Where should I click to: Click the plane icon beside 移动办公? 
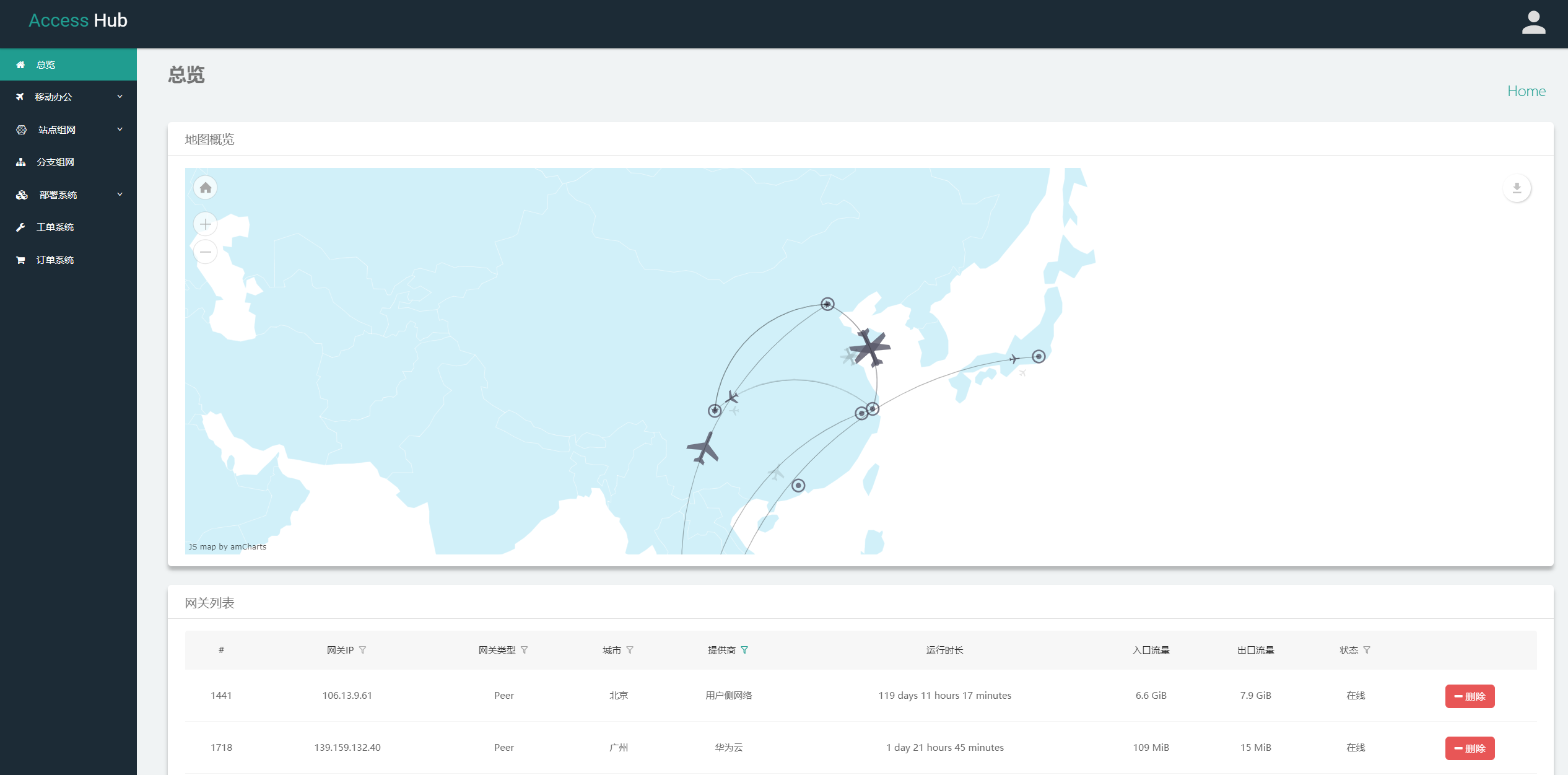click(x=20, y=97)
